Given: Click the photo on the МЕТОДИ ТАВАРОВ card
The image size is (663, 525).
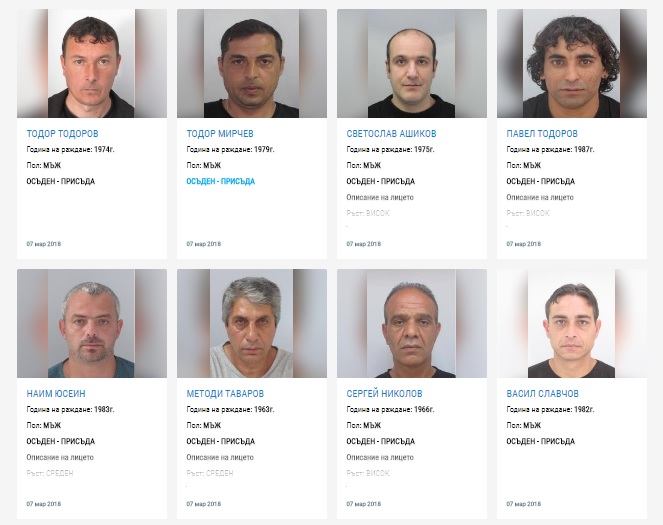Looking at the screenshot, I should coord(252,323).
